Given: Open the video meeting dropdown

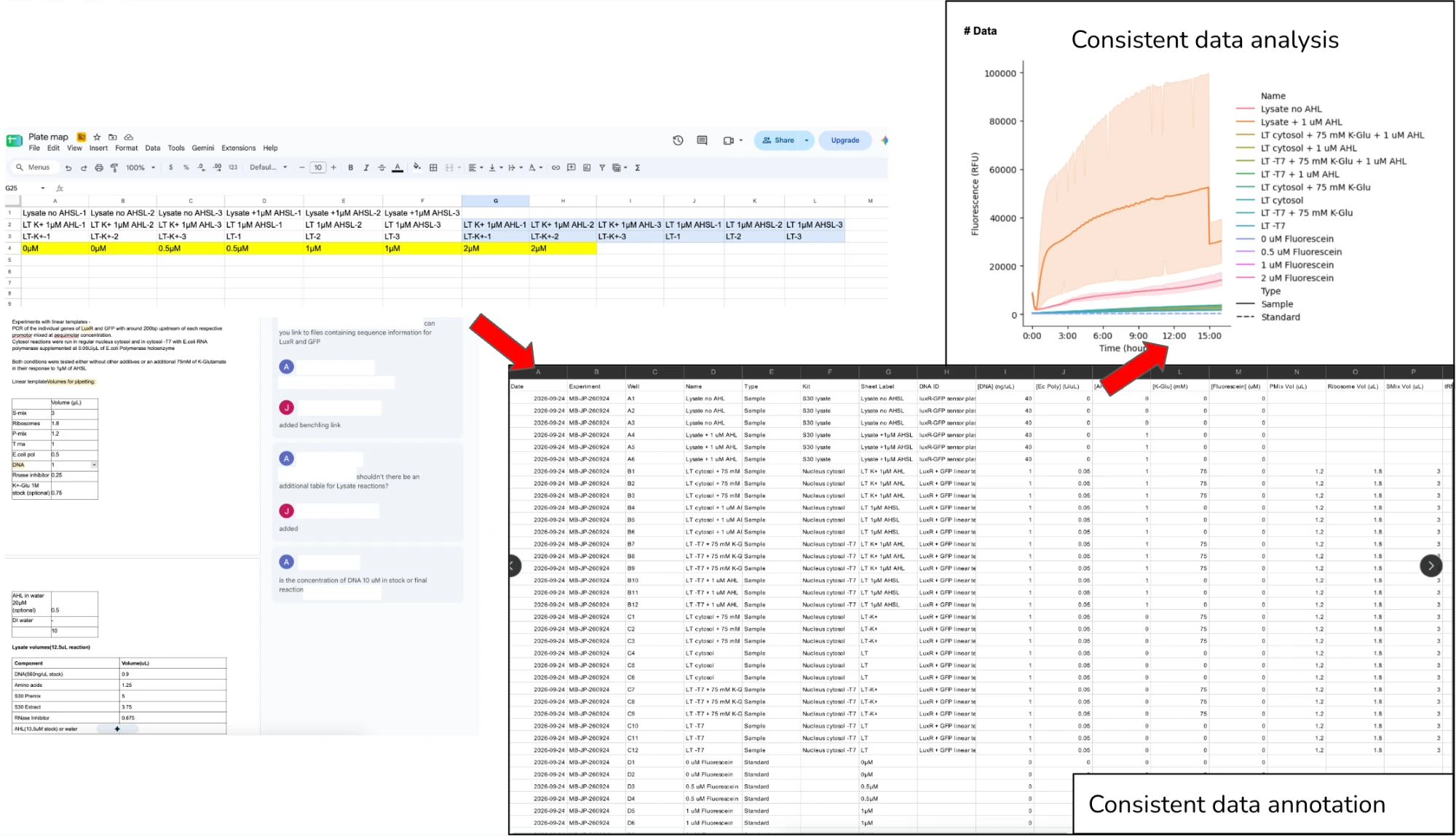Looking at the screenshot, I should coord(741,140).
